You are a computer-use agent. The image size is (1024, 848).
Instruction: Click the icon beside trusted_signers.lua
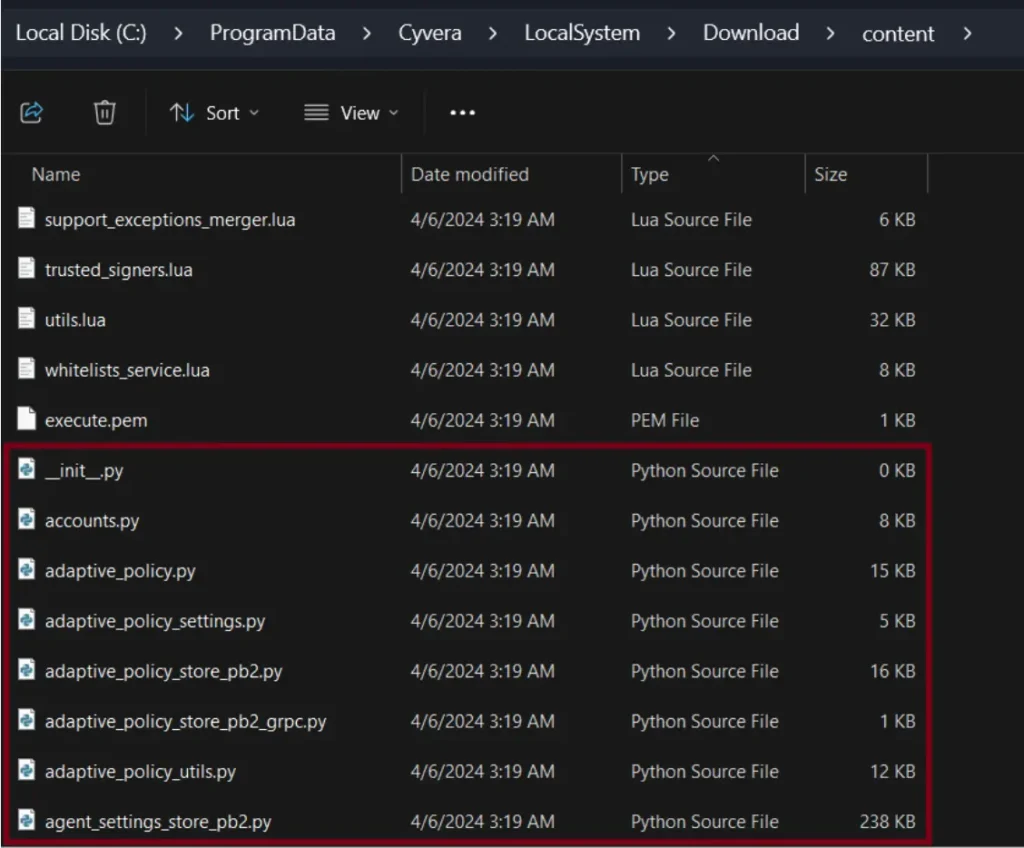tap(27, 269)
